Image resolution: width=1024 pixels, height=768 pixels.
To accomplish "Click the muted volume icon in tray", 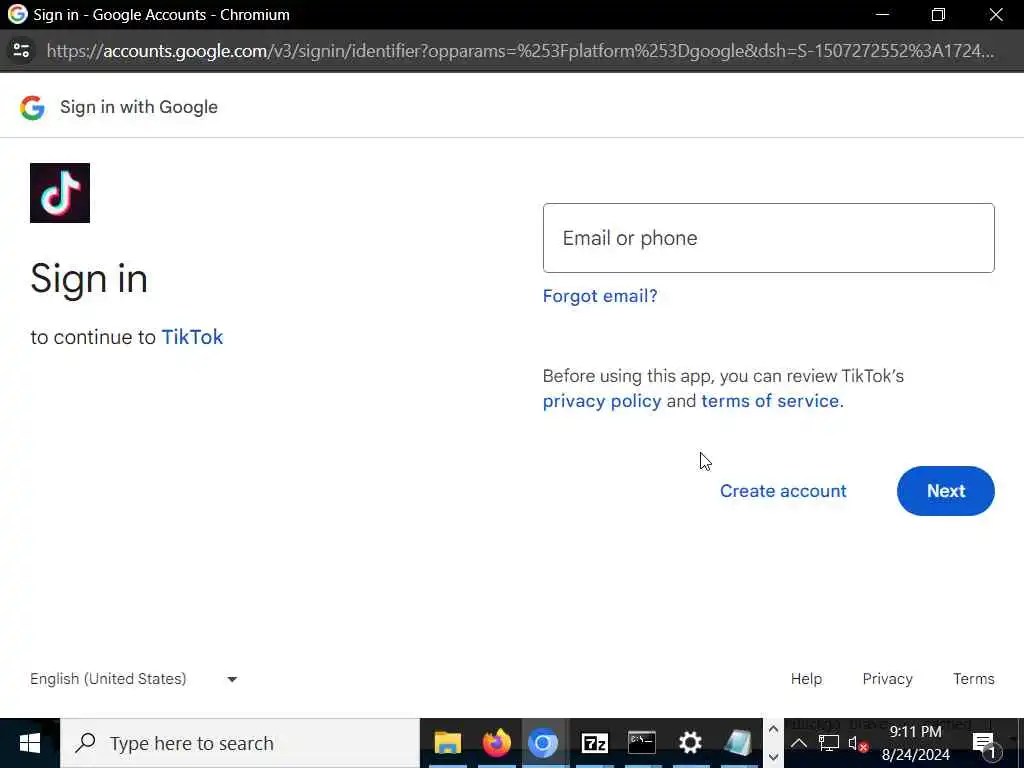I will pos(857,743).
